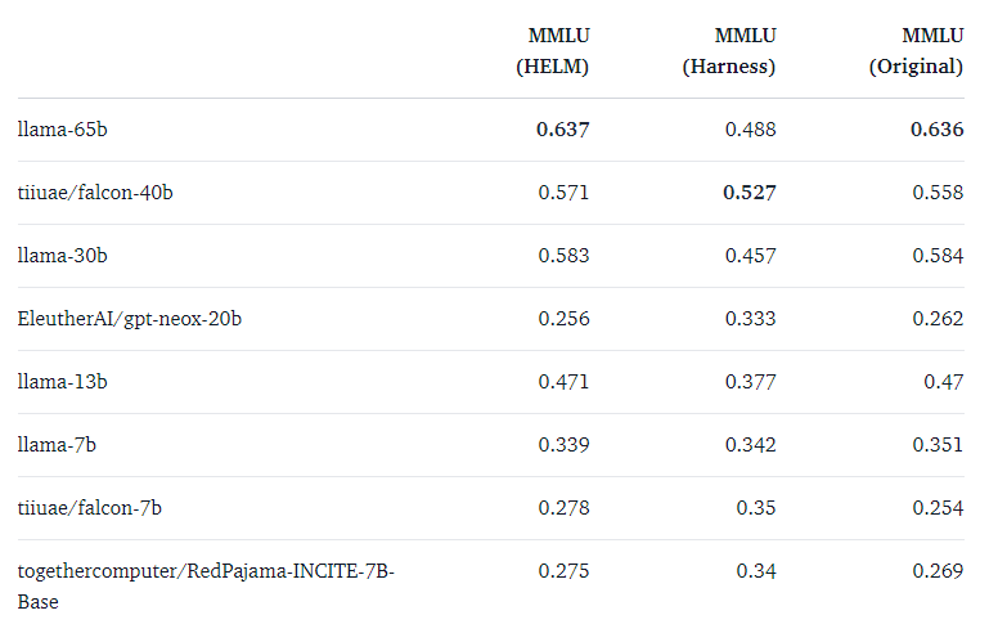Select RedPajama's HELM score 0.275
998x624 pixels.
click(x=564, y=571)
